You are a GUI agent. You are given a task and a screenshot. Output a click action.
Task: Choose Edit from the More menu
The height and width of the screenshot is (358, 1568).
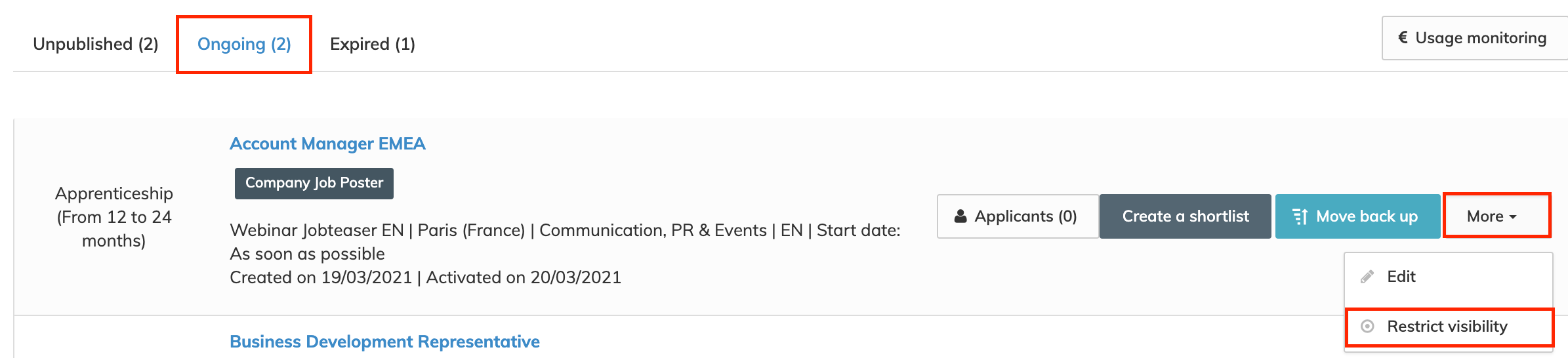pyautogui.click(x=1401, y=277)
